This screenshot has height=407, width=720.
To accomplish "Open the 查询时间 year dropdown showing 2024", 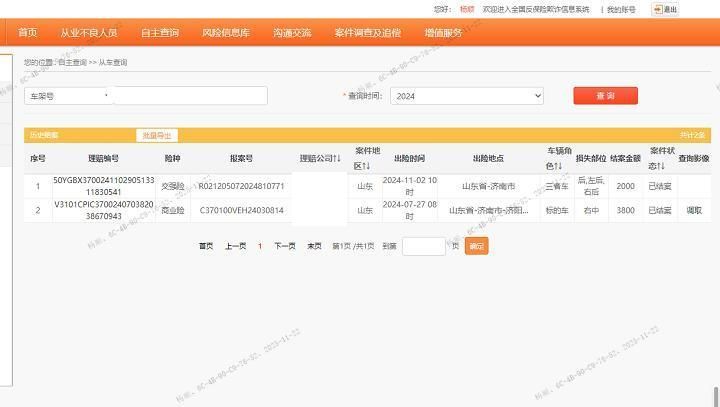I will click(x=466, y=96).
